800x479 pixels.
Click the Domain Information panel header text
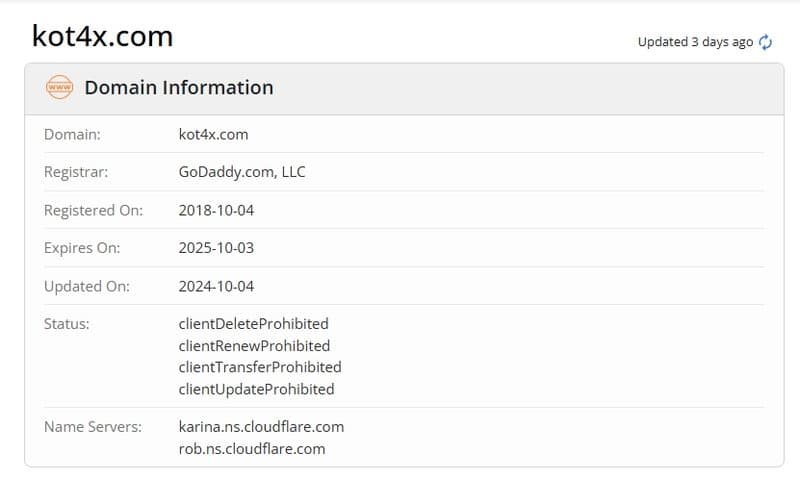click(179, 88)
